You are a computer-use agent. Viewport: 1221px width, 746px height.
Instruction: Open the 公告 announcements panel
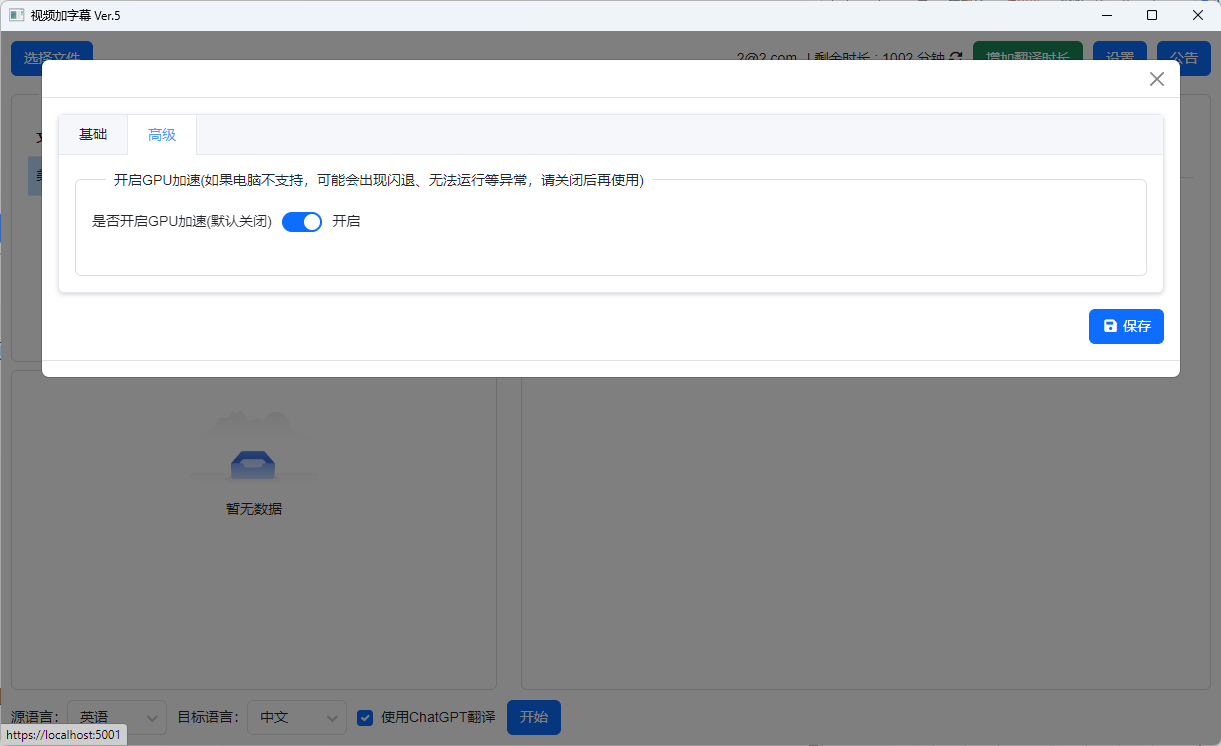point(1183,57)
